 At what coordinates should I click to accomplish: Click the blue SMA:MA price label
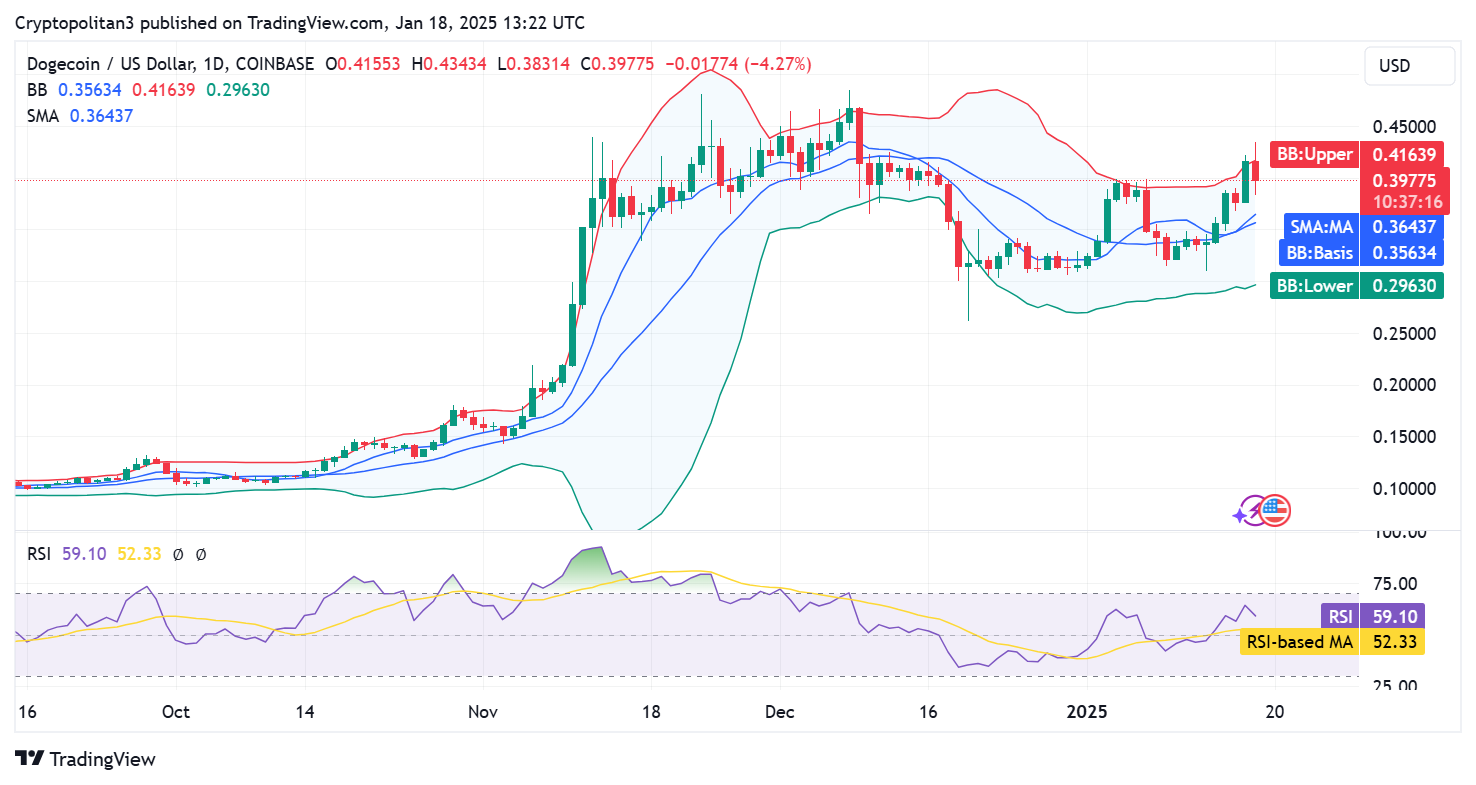pyautogui.click(x=1320, y=228)
